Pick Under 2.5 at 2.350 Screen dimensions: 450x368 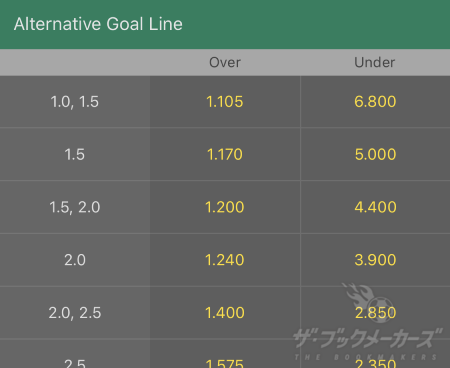pyautogui.click(x=375, y=354)
